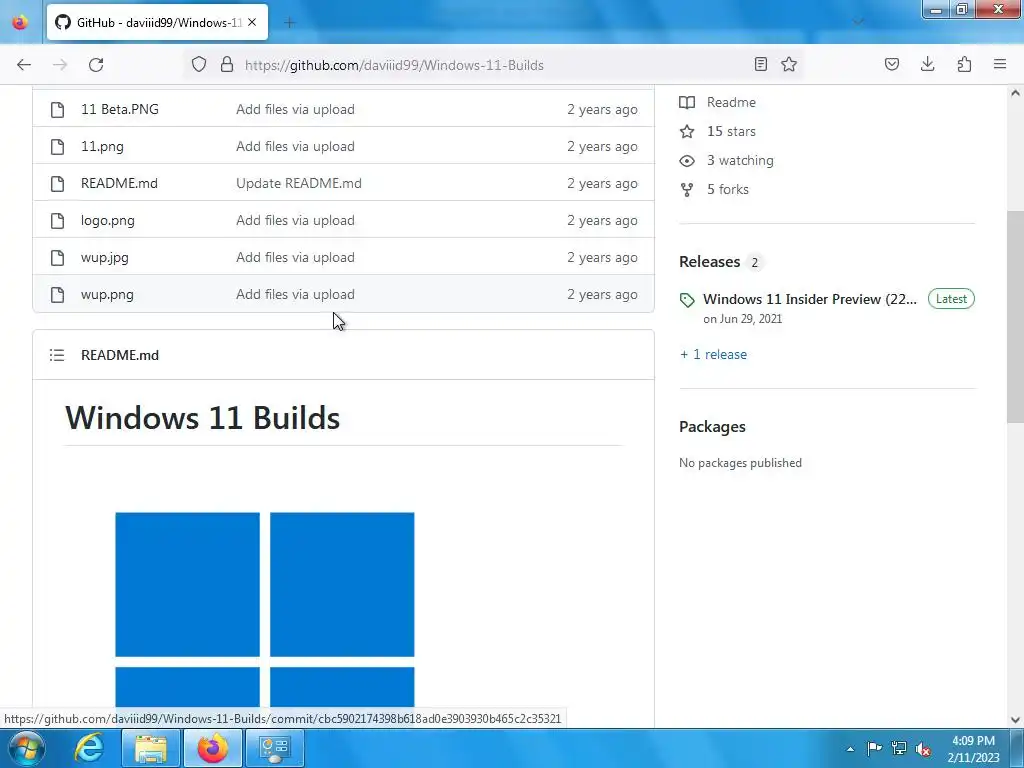Open the Pocket save icon
Viewport: 1024px width, 768px height.
click(891, 64)
